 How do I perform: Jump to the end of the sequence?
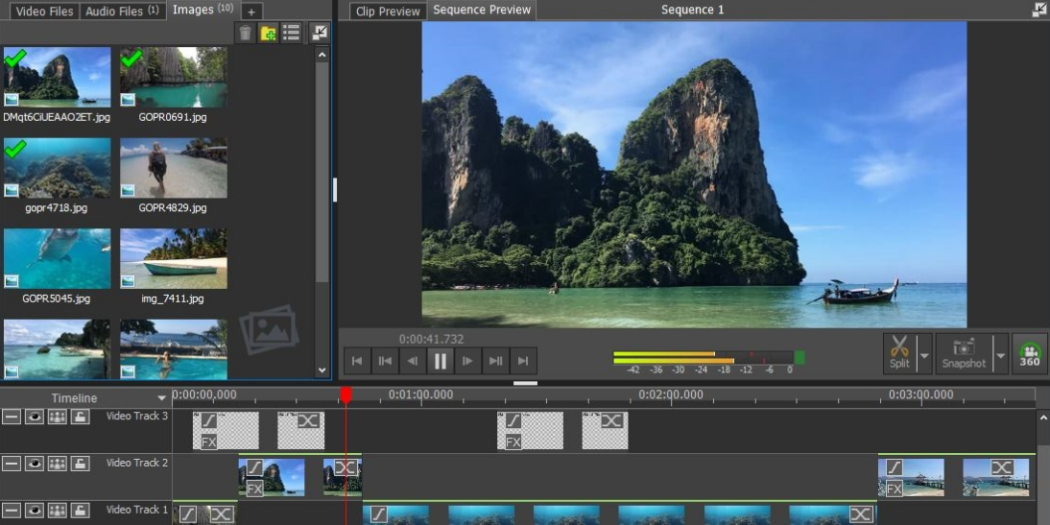point(523,361)
